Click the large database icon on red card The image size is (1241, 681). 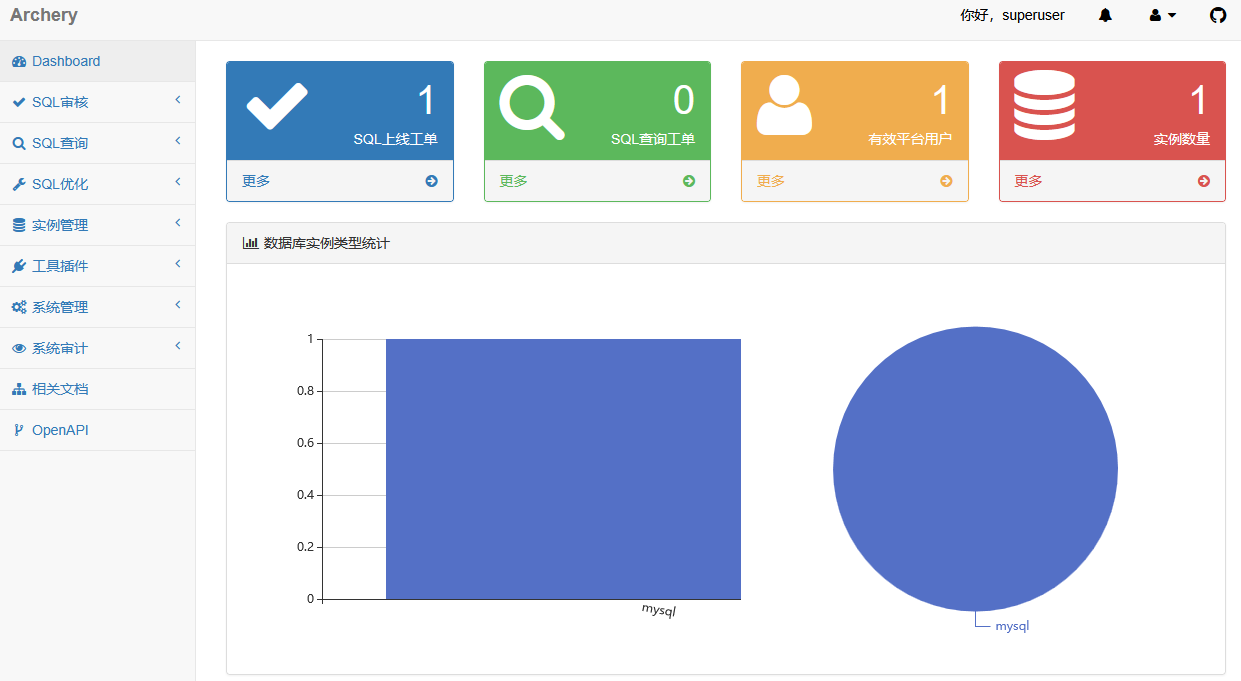tap(1044, 105)
